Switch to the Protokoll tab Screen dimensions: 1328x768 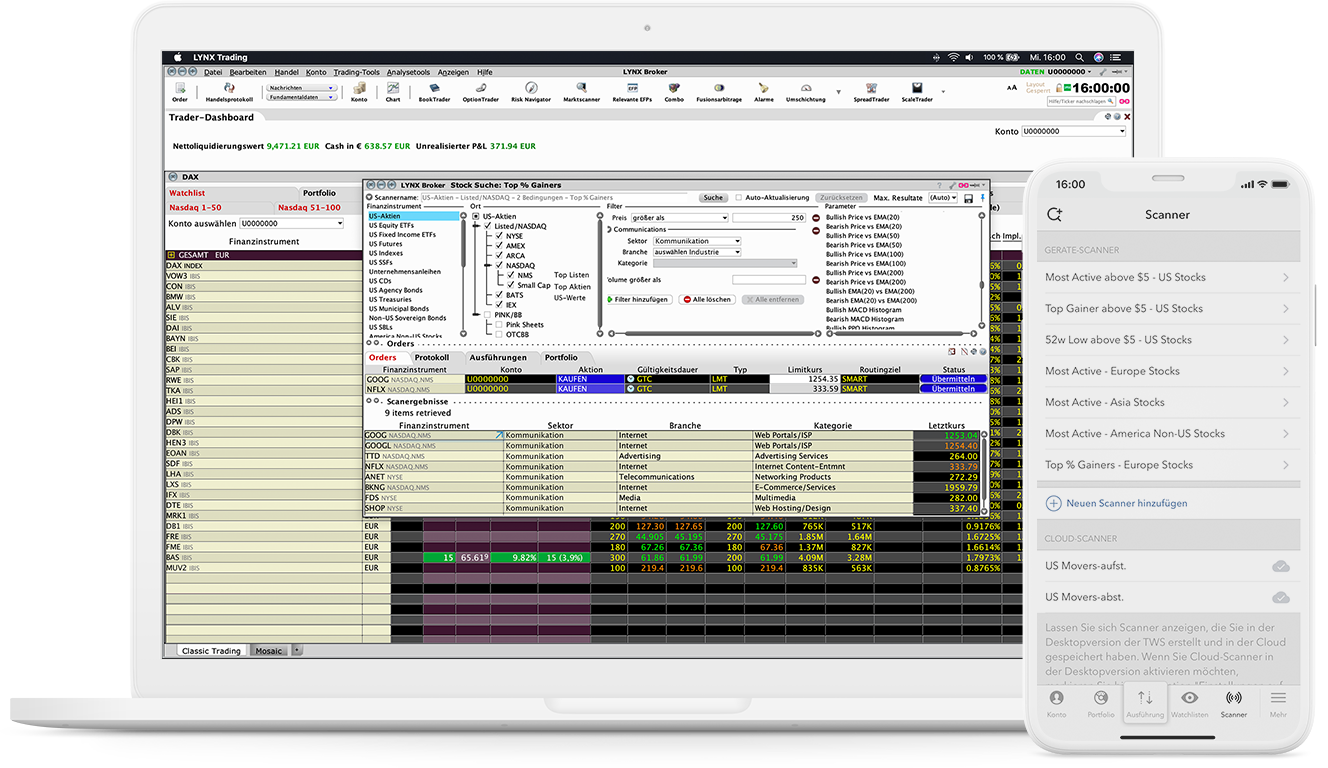click(432, 357)
